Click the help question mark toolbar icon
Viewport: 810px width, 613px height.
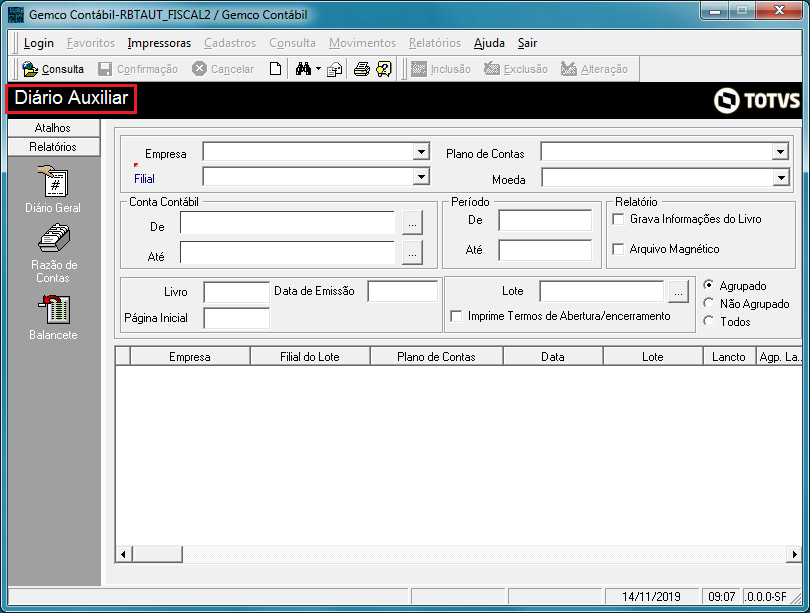click(384, 69)
